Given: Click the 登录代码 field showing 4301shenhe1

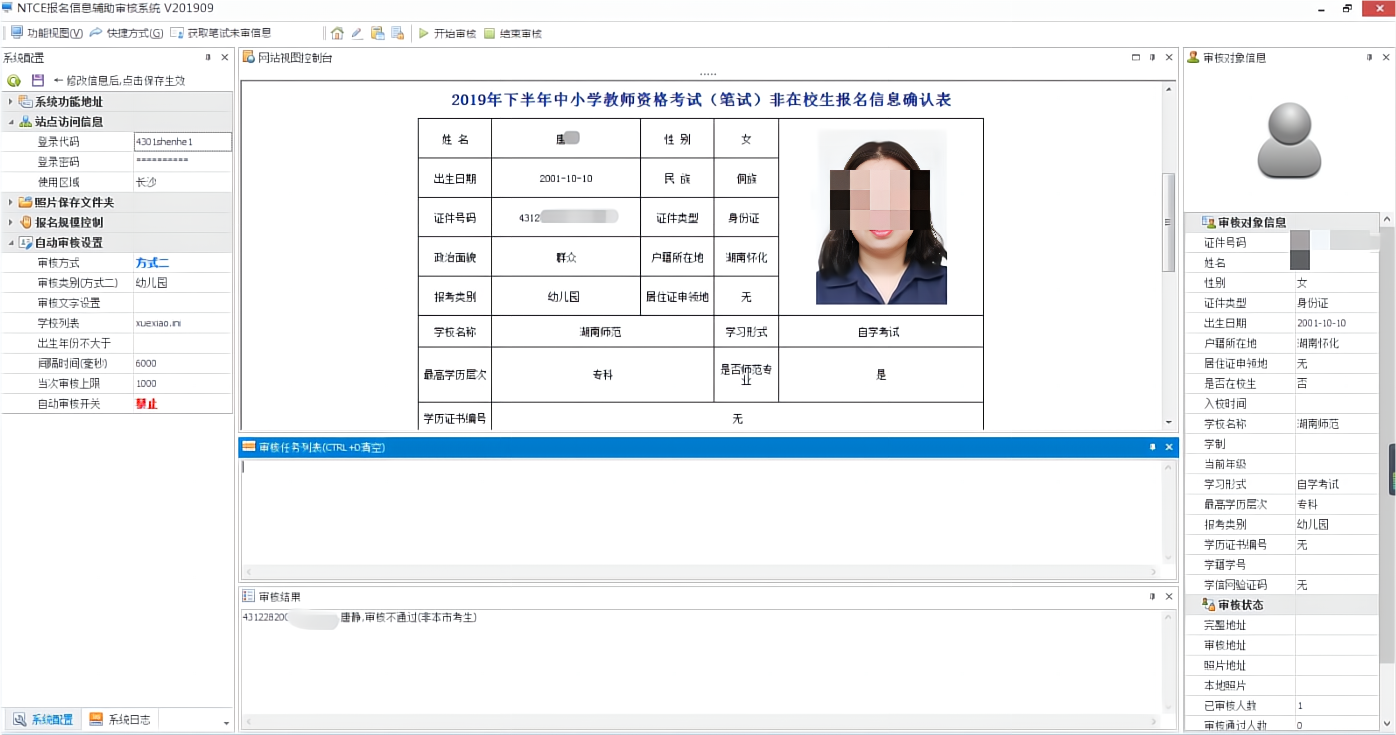Looking at the screenshot, I should [x=182, y=142].
